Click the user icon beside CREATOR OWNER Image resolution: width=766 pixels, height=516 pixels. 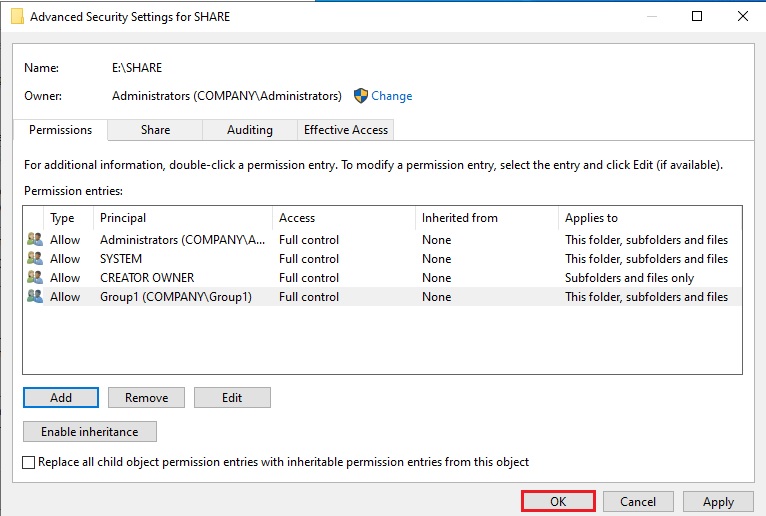point(35,278)
